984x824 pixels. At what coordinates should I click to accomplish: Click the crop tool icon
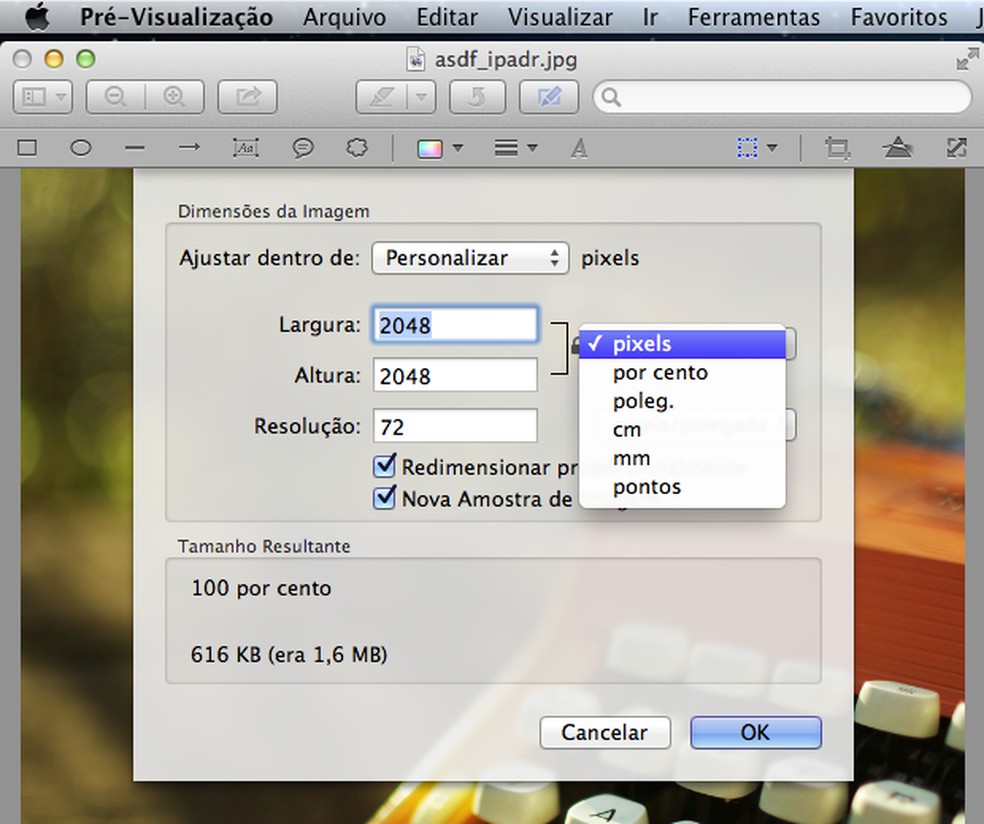click(837, 149)
